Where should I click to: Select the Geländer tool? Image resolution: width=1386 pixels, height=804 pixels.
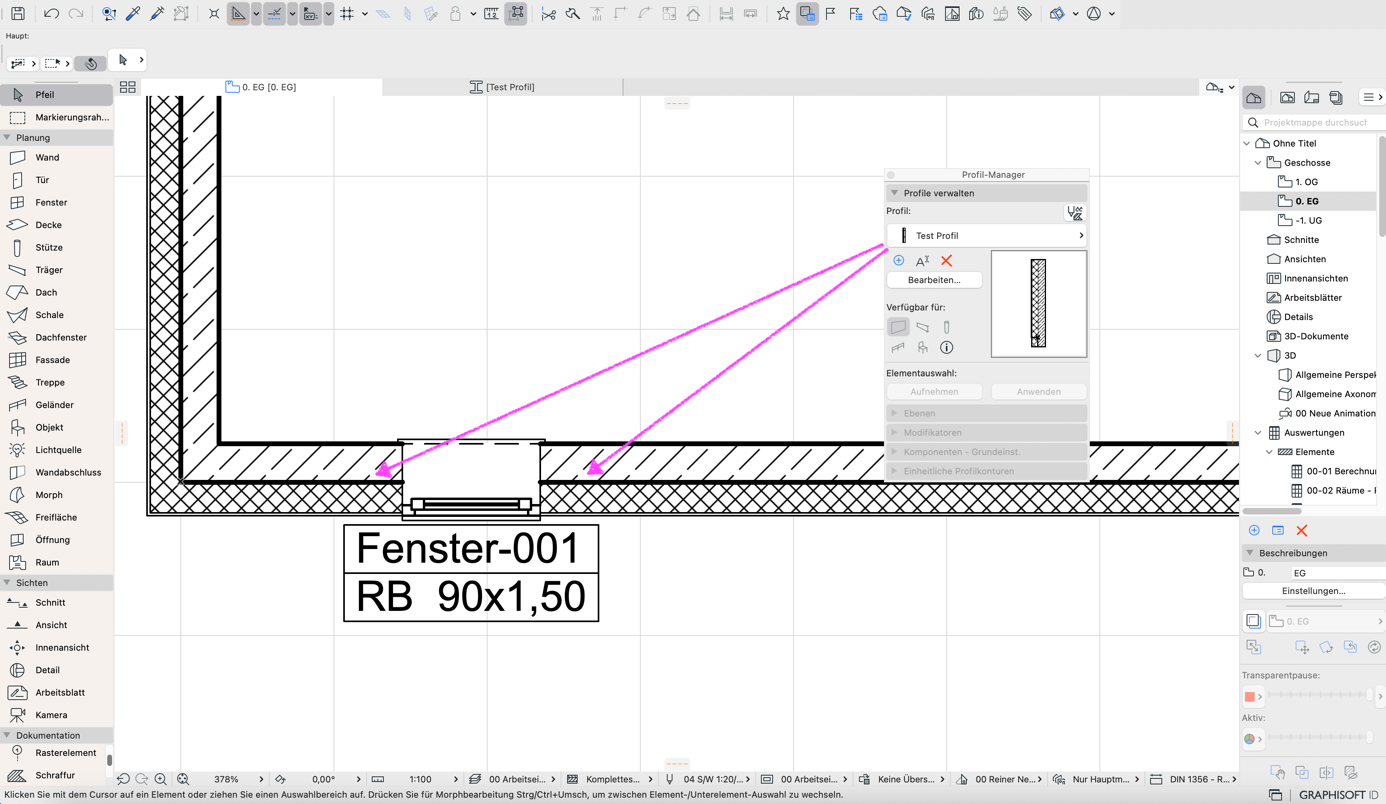56,405
